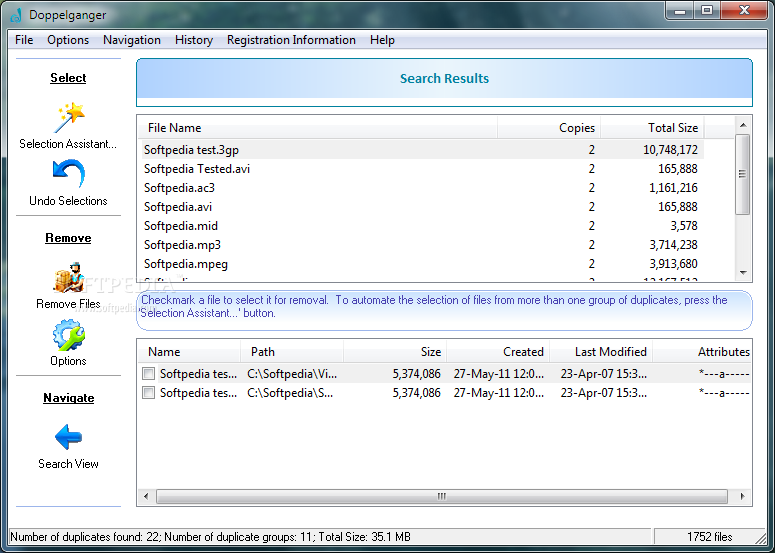The width and height of the screenshot is (775, 553).
Task: Click the details pane horizontal scrollbar thumb
Action: (441, 496)
